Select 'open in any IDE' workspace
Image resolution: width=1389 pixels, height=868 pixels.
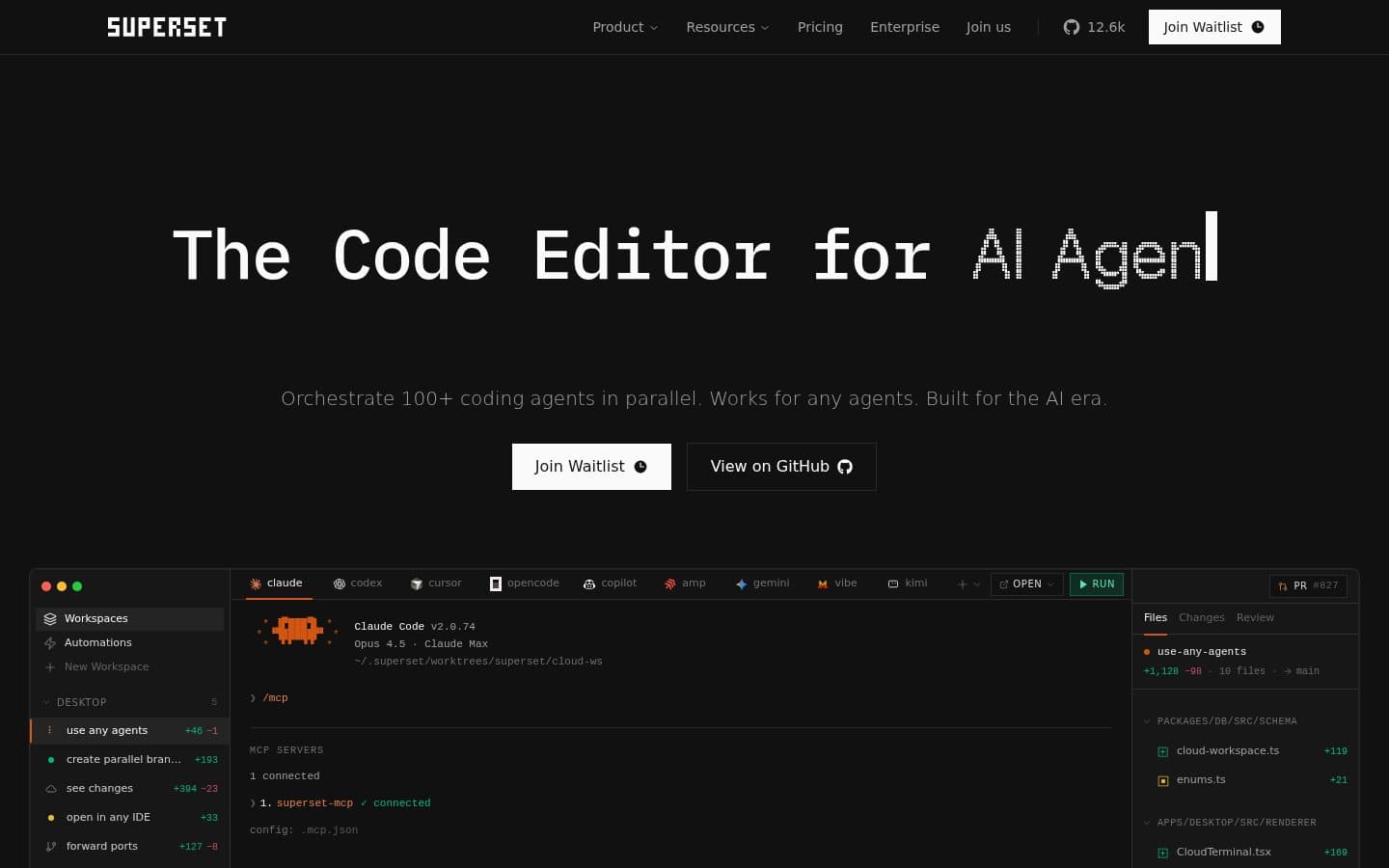130,817
